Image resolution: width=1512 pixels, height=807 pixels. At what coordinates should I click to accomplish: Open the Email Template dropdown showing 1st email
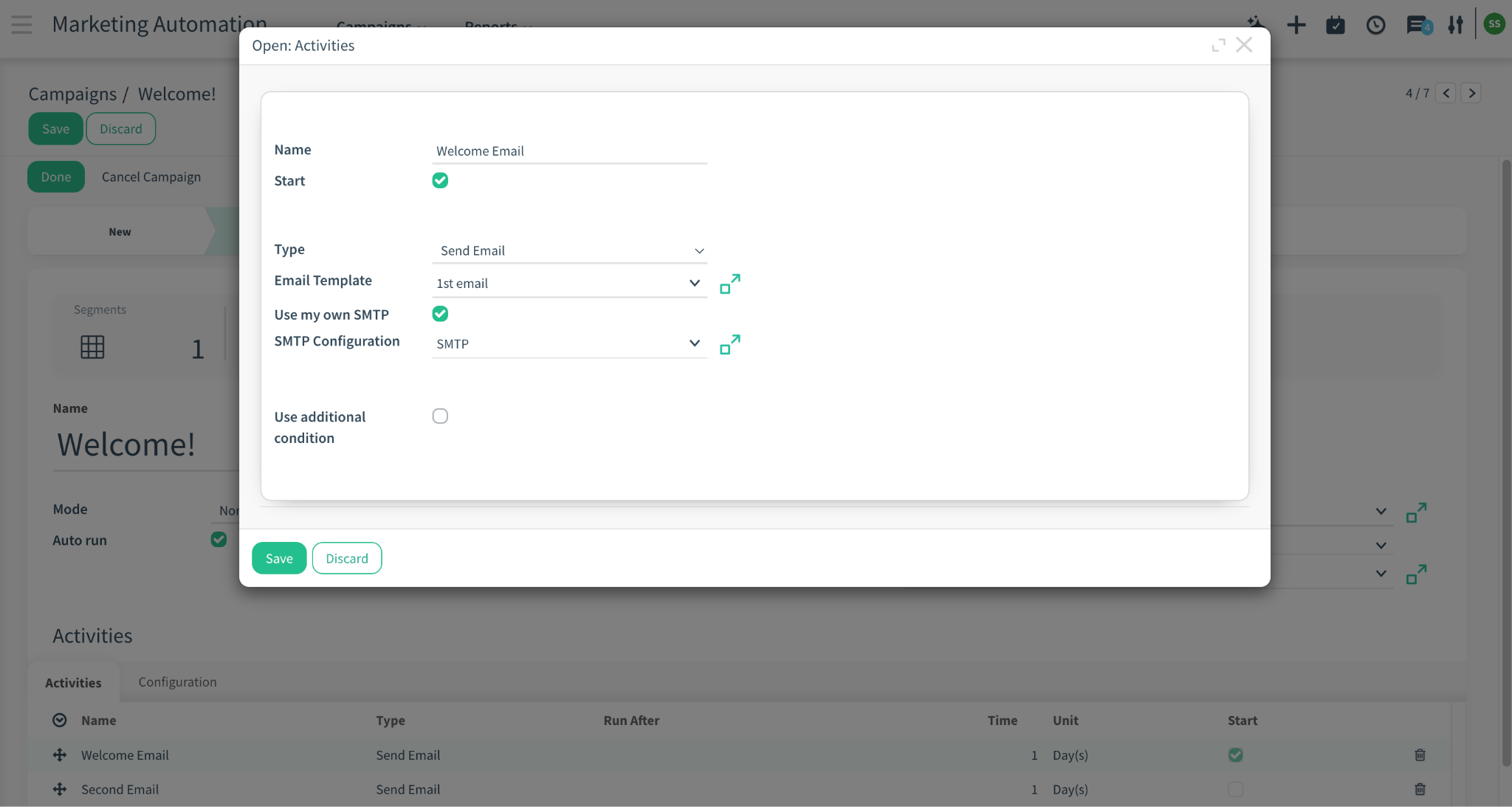[x=569, y=284]
